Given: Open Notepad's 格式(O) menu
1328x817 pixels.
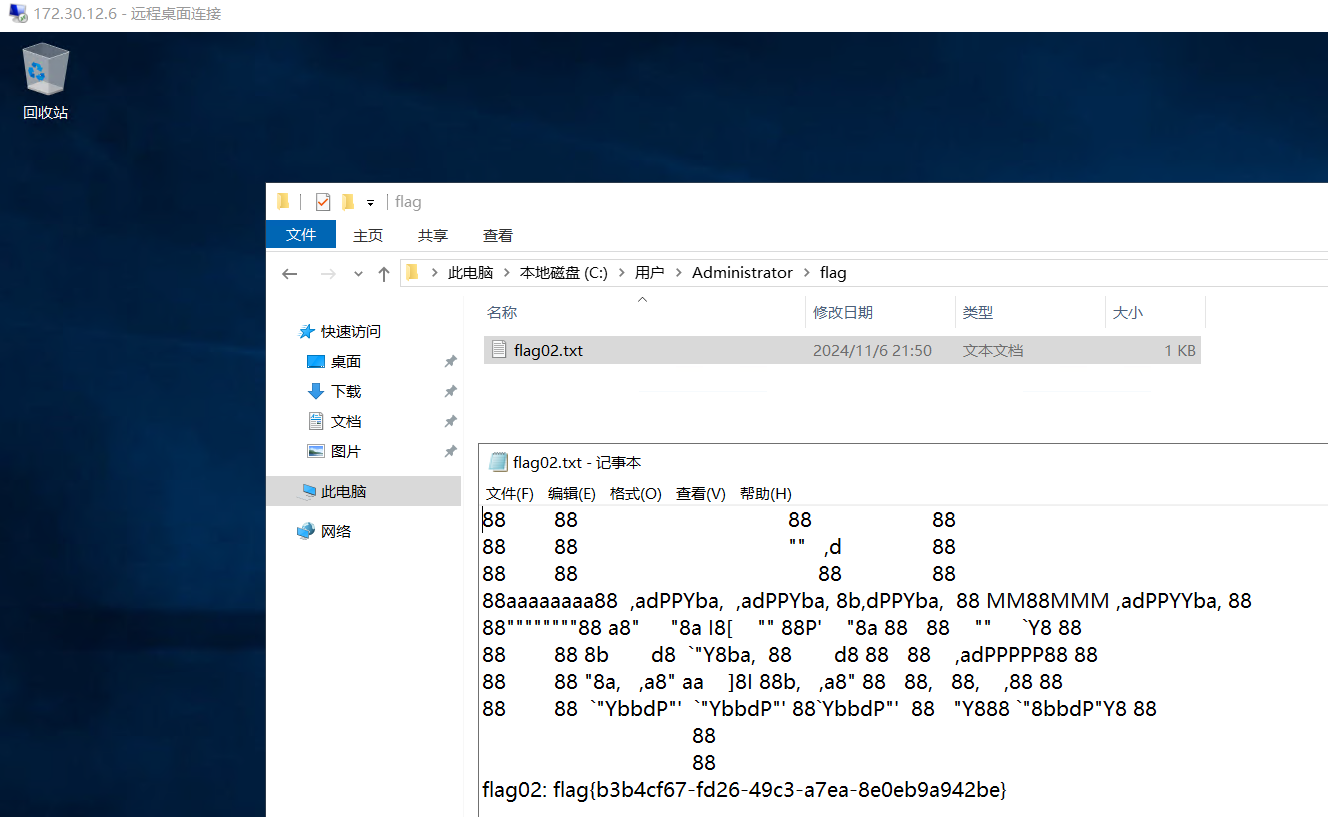Looking at the screenshot, I should [636, 493].
